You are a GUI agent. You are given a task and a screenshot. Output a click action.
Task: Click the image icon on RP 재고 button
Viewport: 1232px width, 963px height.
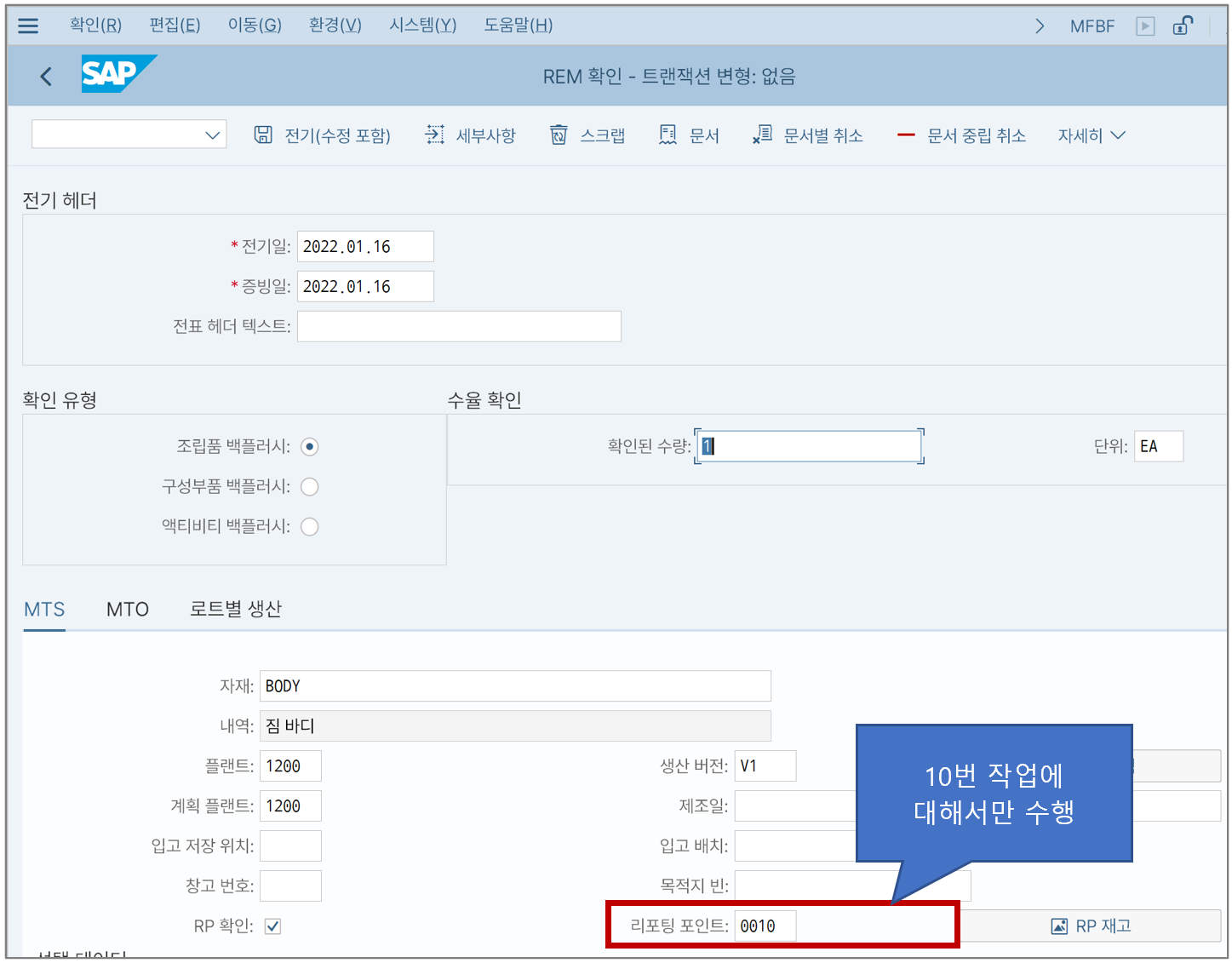[x=1059, y=926]
